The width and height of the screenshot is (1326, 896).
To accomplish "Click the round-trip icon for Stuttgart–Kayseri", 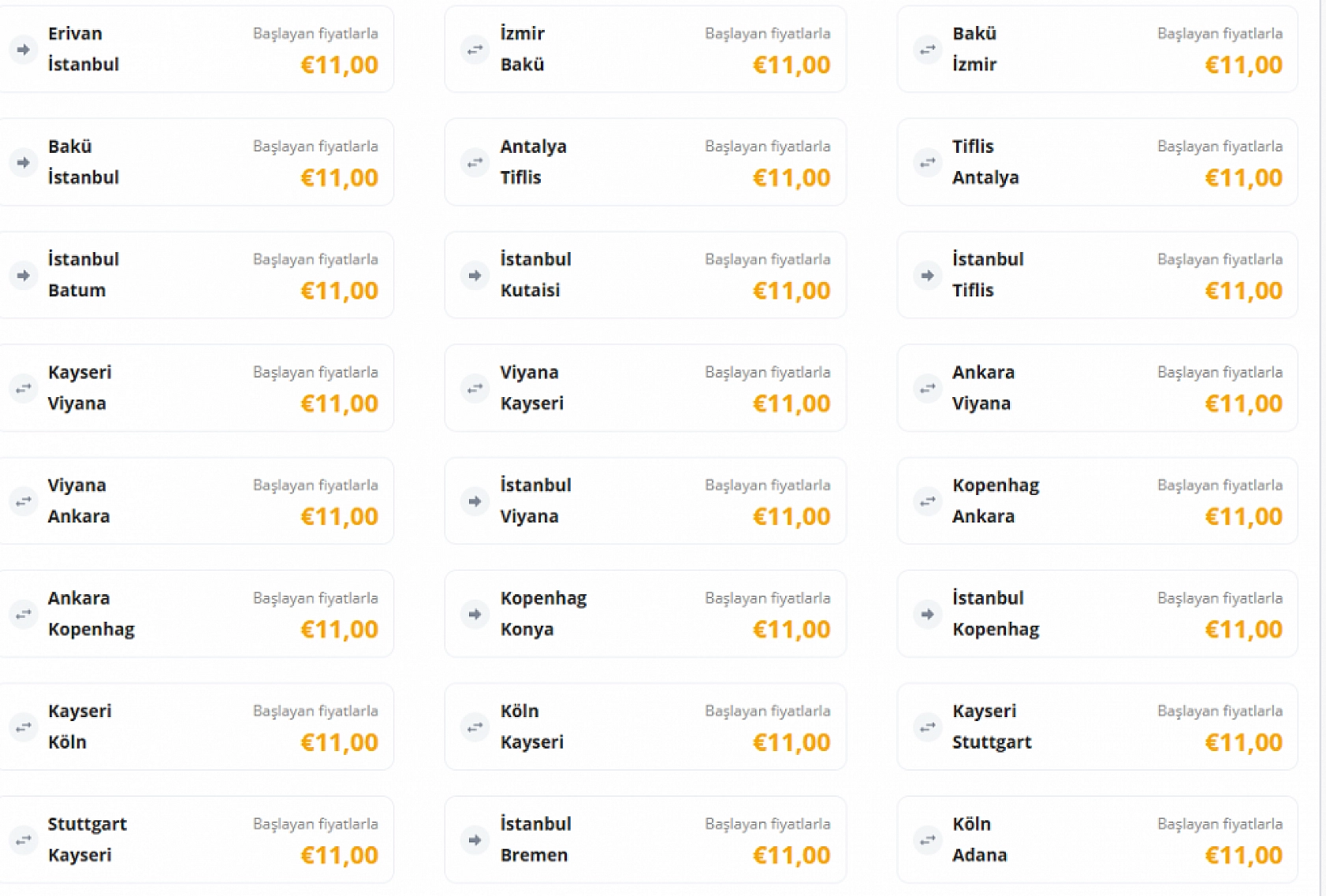I will tap(24, 840).
